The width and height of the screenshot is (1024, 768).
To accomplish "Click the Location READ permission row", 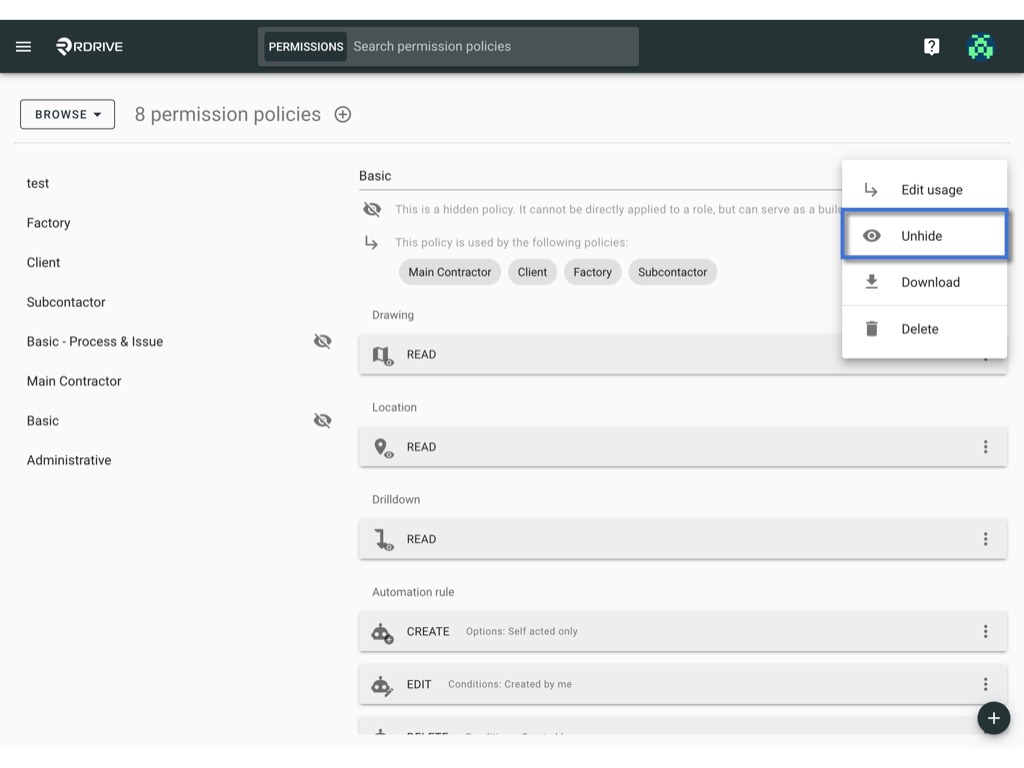I will (x=682, y=447).
